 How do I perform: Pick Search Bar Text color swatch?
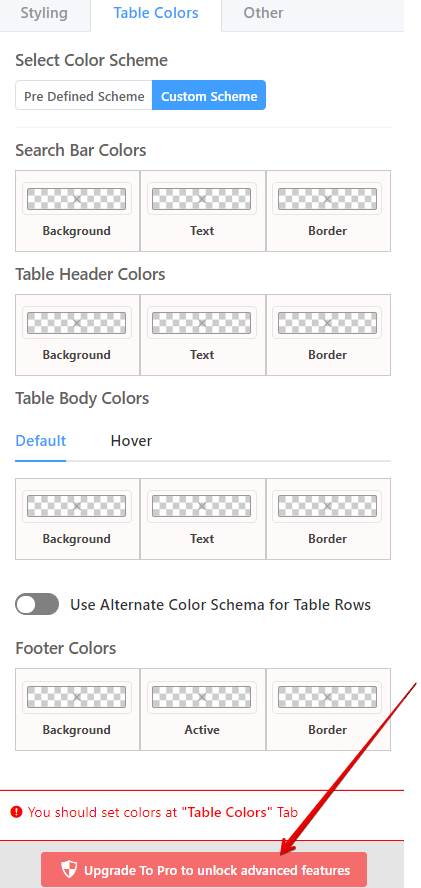pos(202,199)
